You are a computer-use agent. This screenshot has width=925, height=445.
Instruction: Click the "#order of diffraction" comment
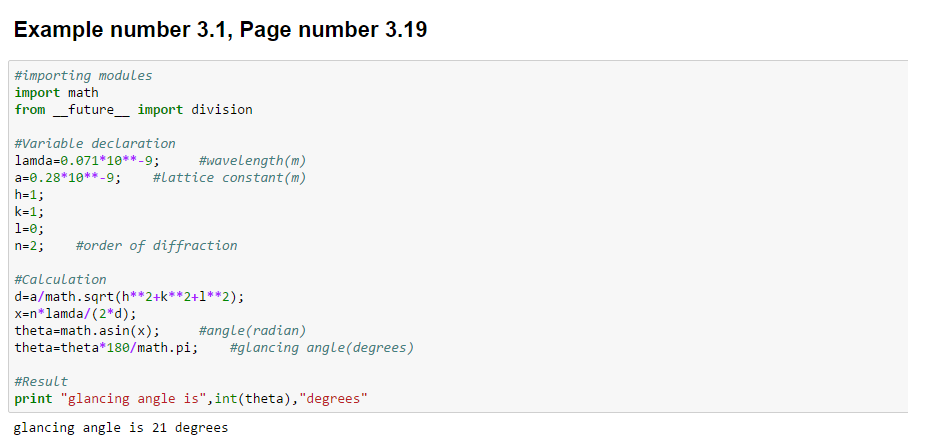click(156, 245)
